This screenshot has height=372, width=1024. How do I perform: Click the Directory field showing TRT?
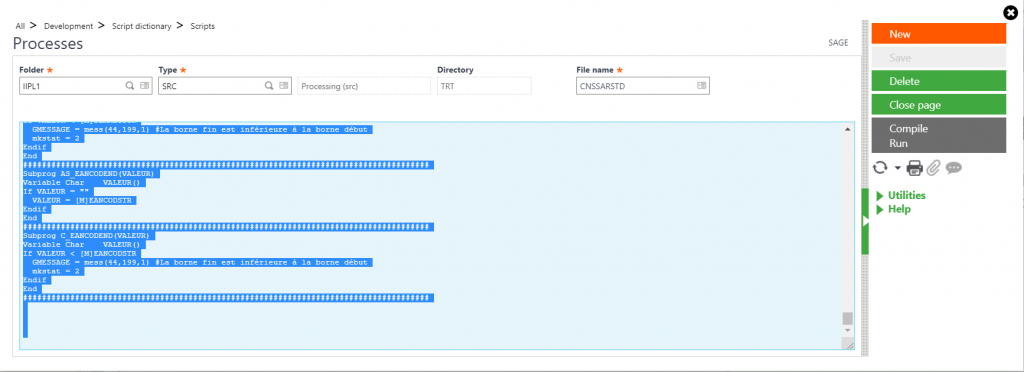(484, 86)
